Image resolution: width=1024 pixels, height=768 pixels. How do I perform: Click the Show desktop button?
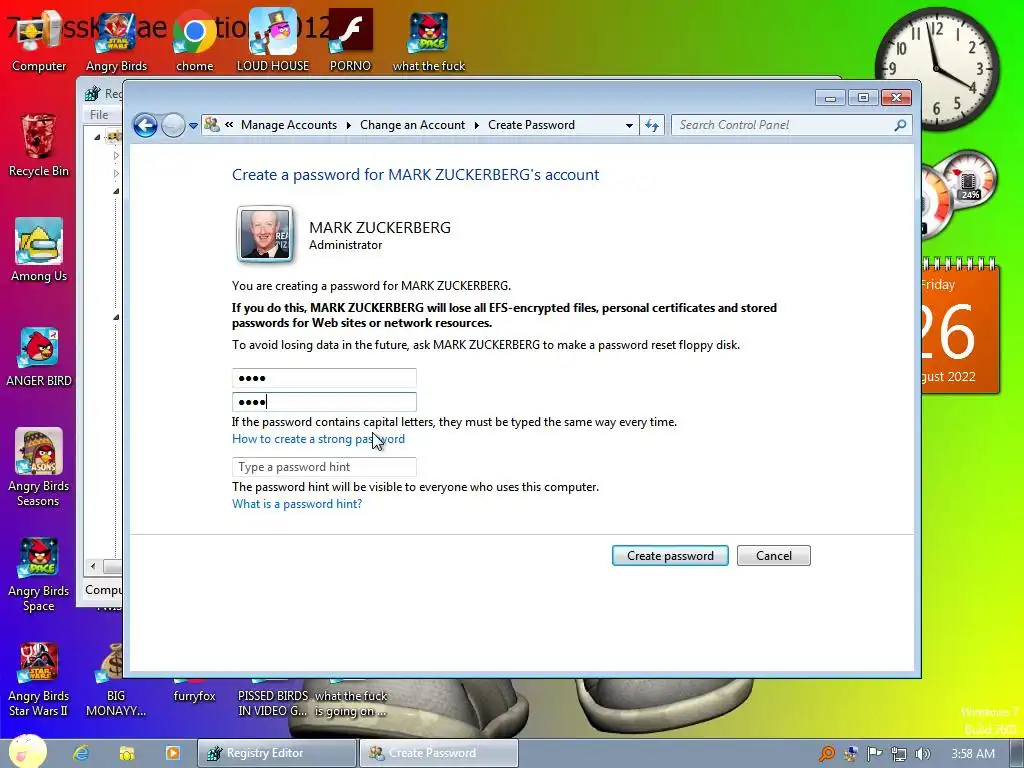tap(1016, 753)
